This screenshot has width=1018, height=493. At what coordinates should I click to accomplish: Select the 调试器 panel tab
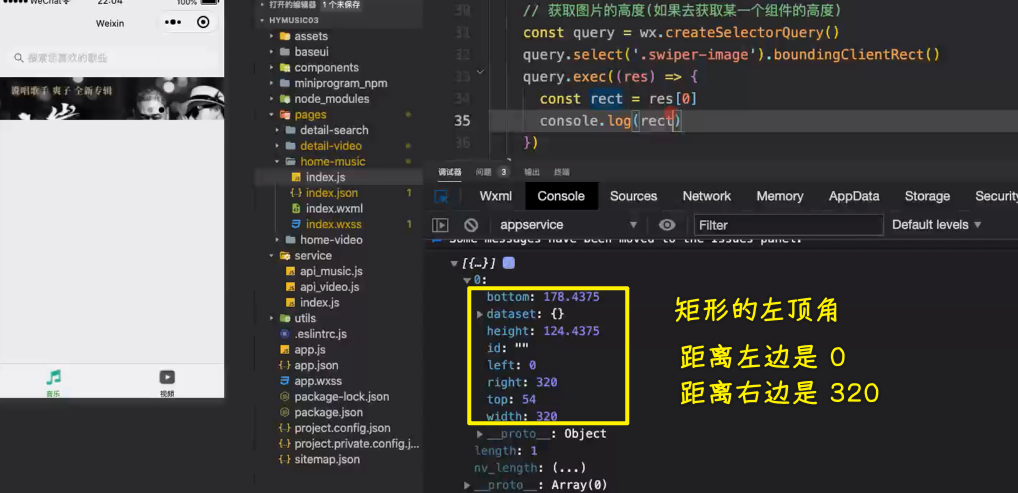pyautogui.click(x=449, y=172)
